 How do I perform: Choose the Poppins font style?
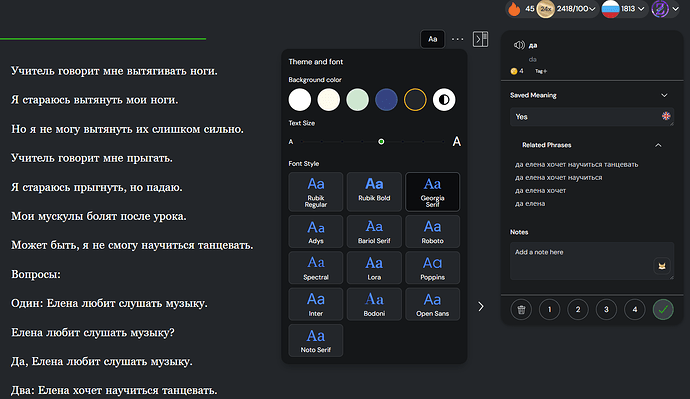(433, 267)
